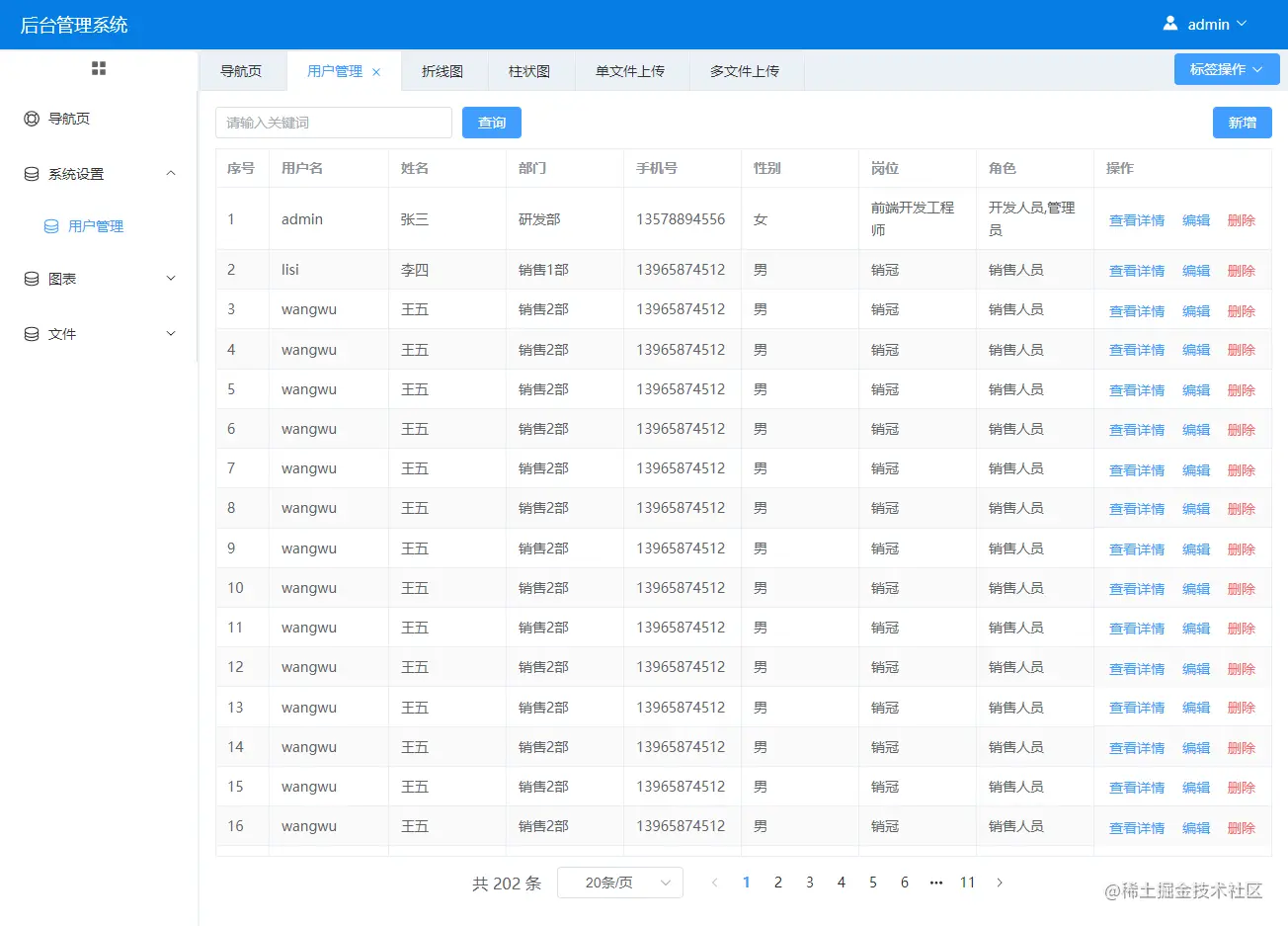Switch to the 柱状图 tab
The width and height of the screenshot is (1288, 926).
[x=529, y=71]
